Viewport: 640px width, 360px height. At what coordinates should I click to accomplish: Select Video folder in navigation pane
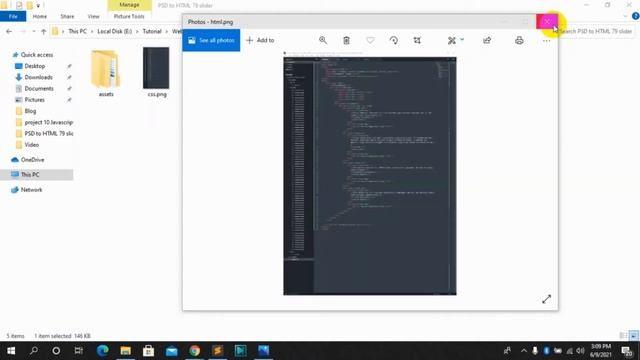[31, 145]
